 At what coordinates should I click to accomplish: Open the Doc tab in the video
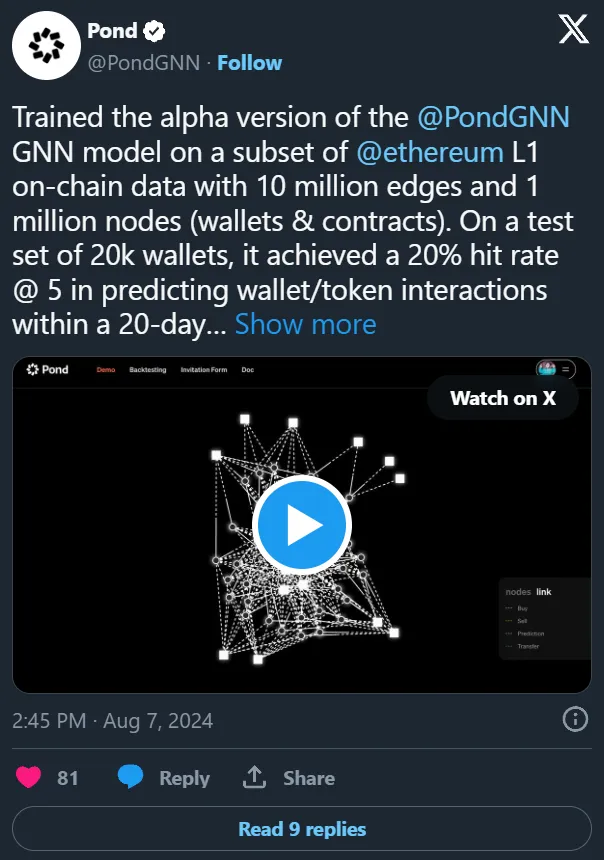248,370
